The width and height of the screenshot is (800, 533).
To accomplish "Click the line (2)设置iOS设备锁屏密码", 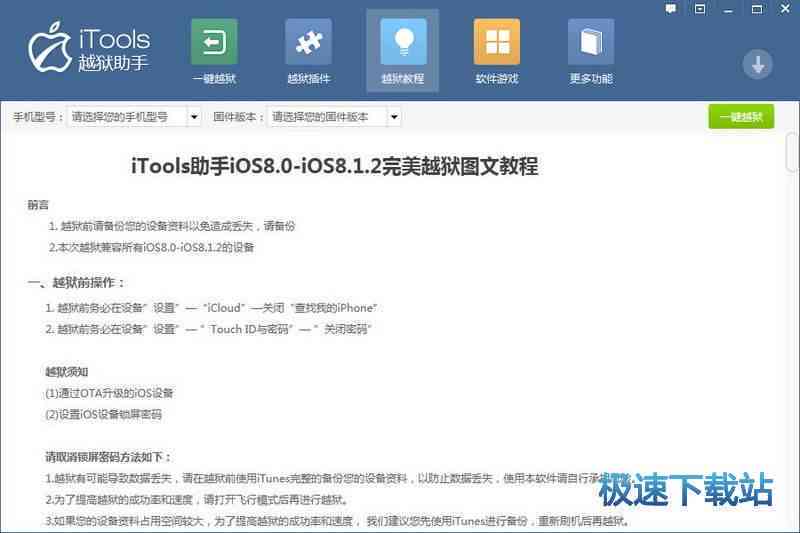I will pyautogui.click(x=104, y=415).
